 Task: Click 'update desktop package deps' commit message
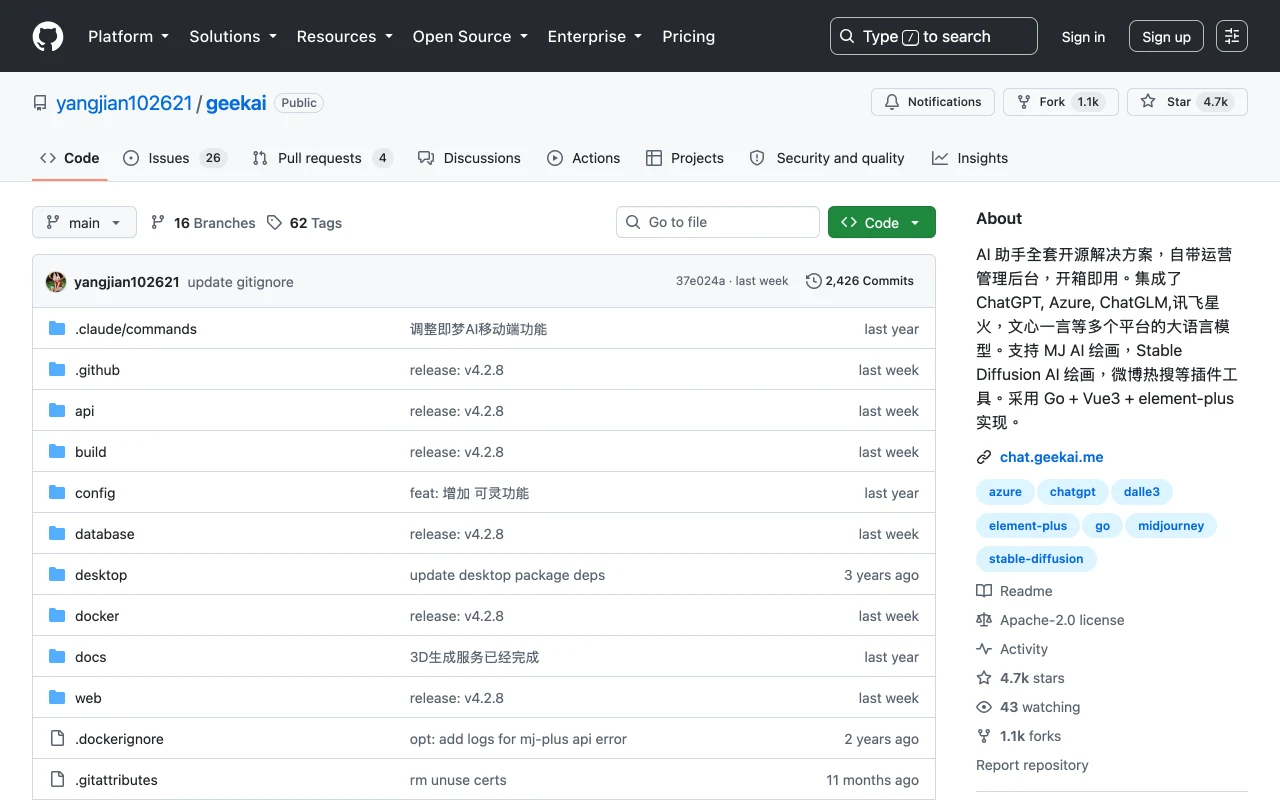pos(507,575)
